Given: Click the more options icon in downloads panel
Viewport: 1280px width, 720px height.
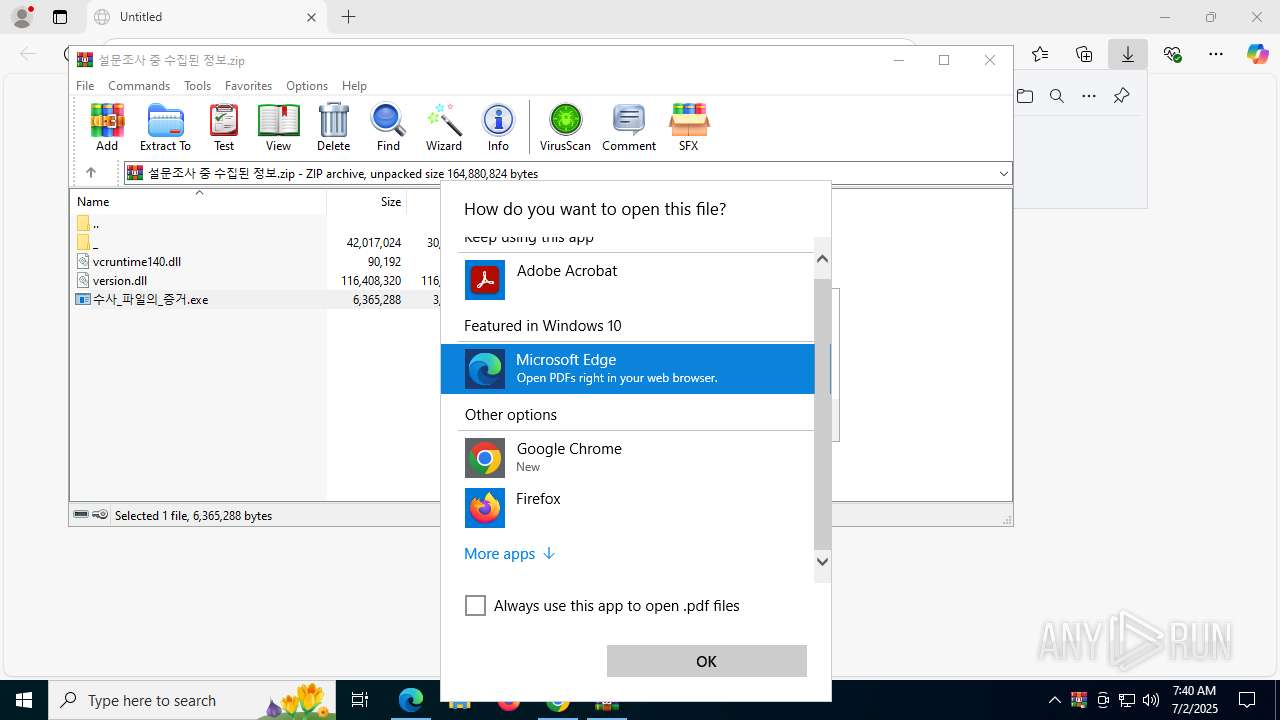Looking at the screenshot, I should [x=1089, y=96].
